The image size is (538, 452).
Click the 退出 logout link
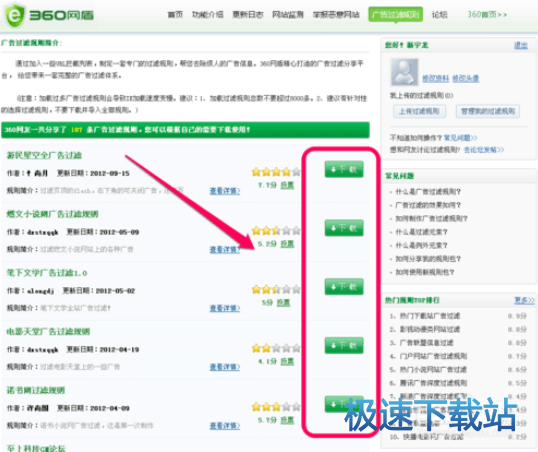coord(521,45)
